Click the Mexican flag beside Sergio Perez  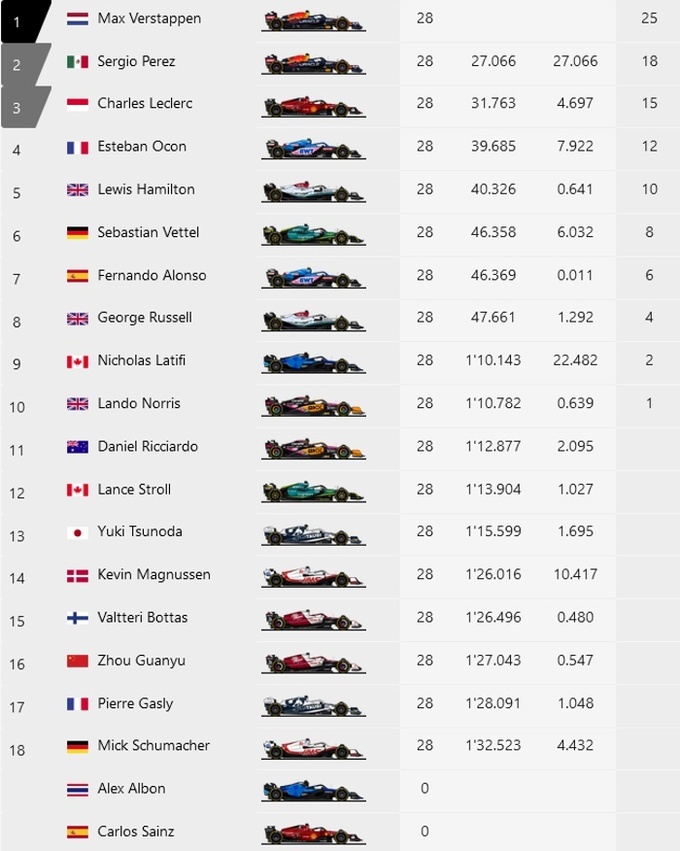click(77, 62)
